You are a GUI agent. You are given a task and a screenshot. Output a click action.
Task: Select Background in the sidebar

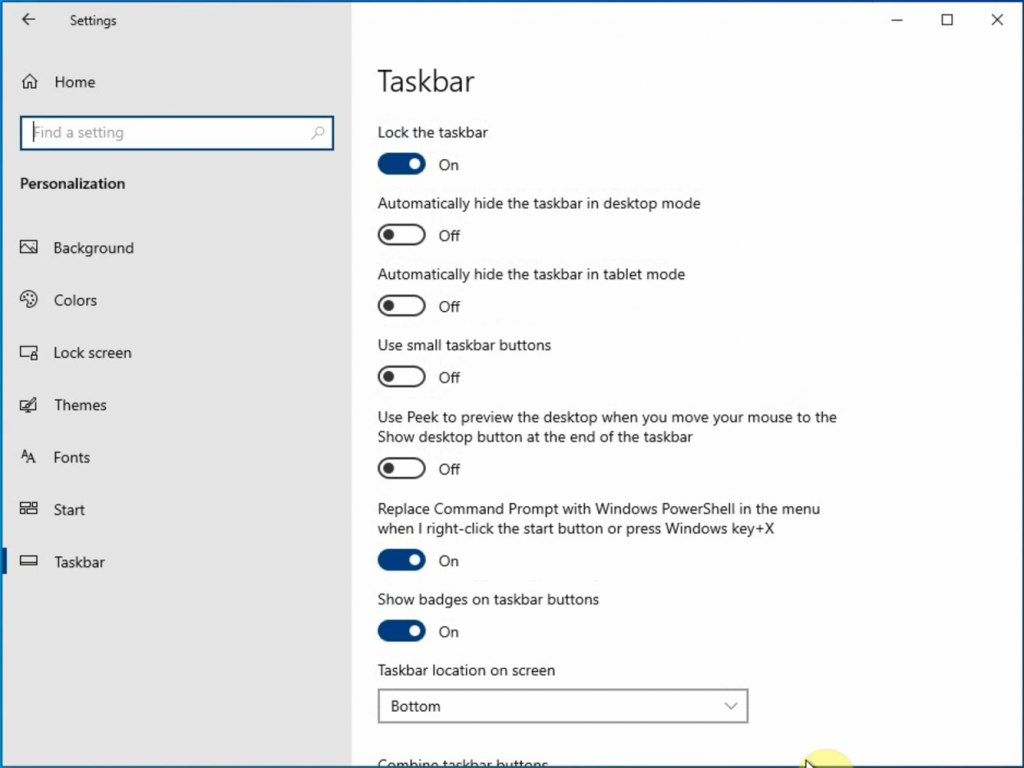click(93, 248)
